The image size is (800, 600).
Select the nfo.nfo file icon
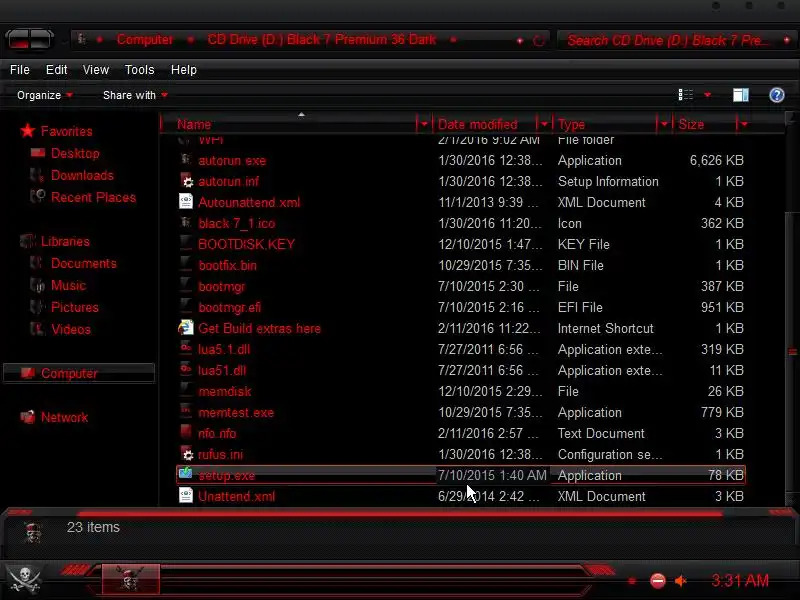coord(186,432)
